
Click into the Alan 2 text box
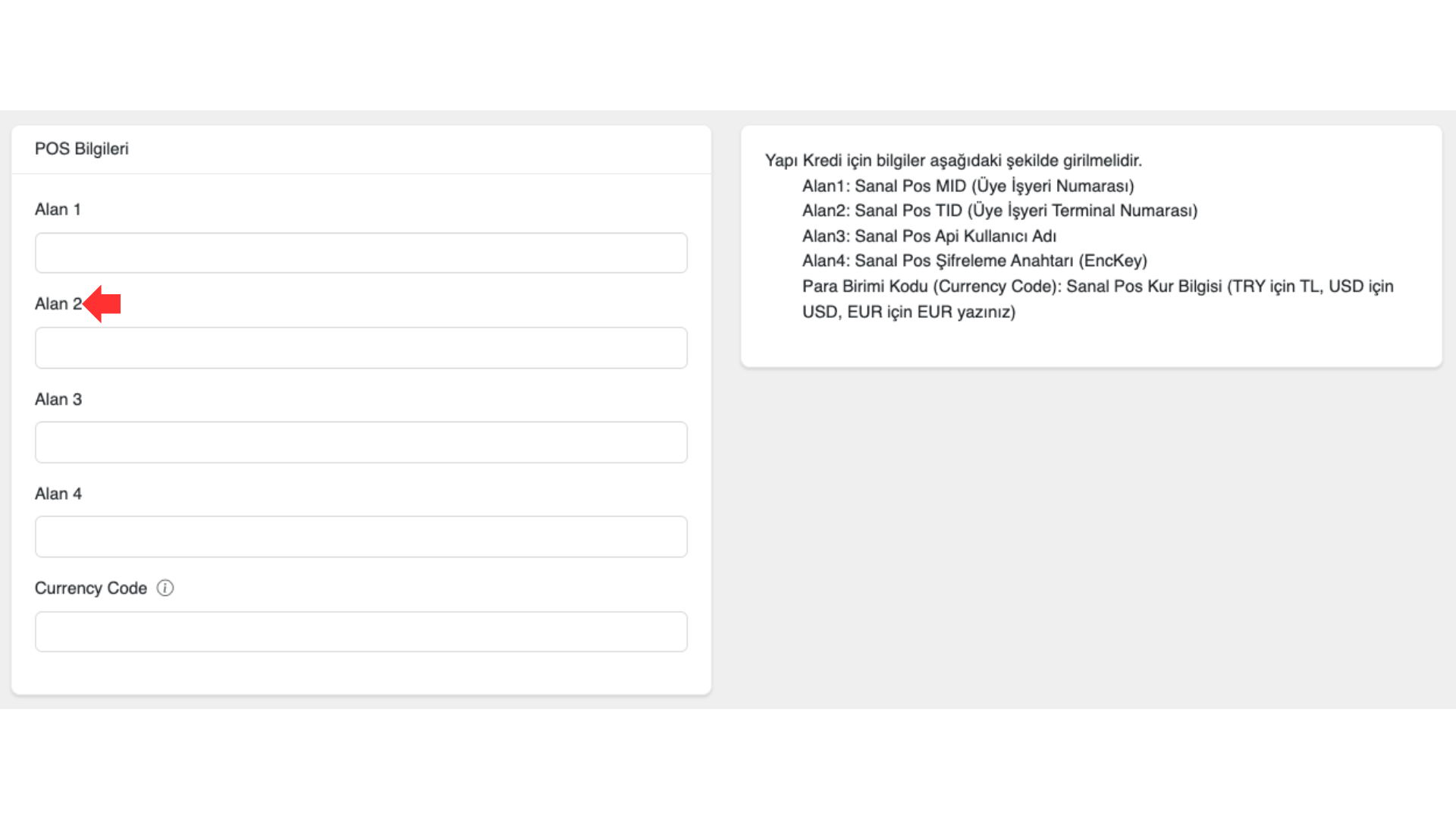point(361,348)
